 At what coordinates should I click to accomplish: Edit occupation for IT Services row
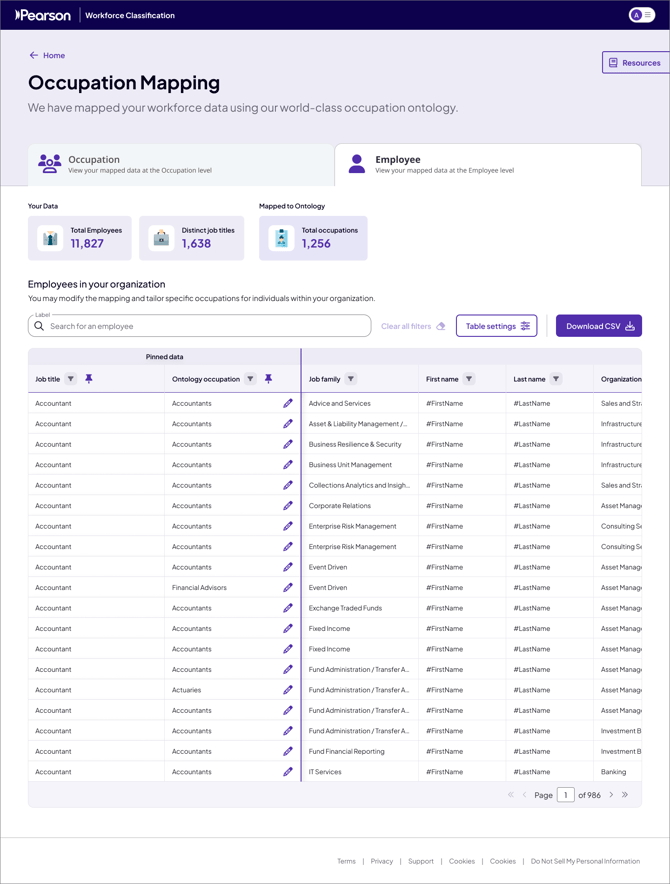288,771
